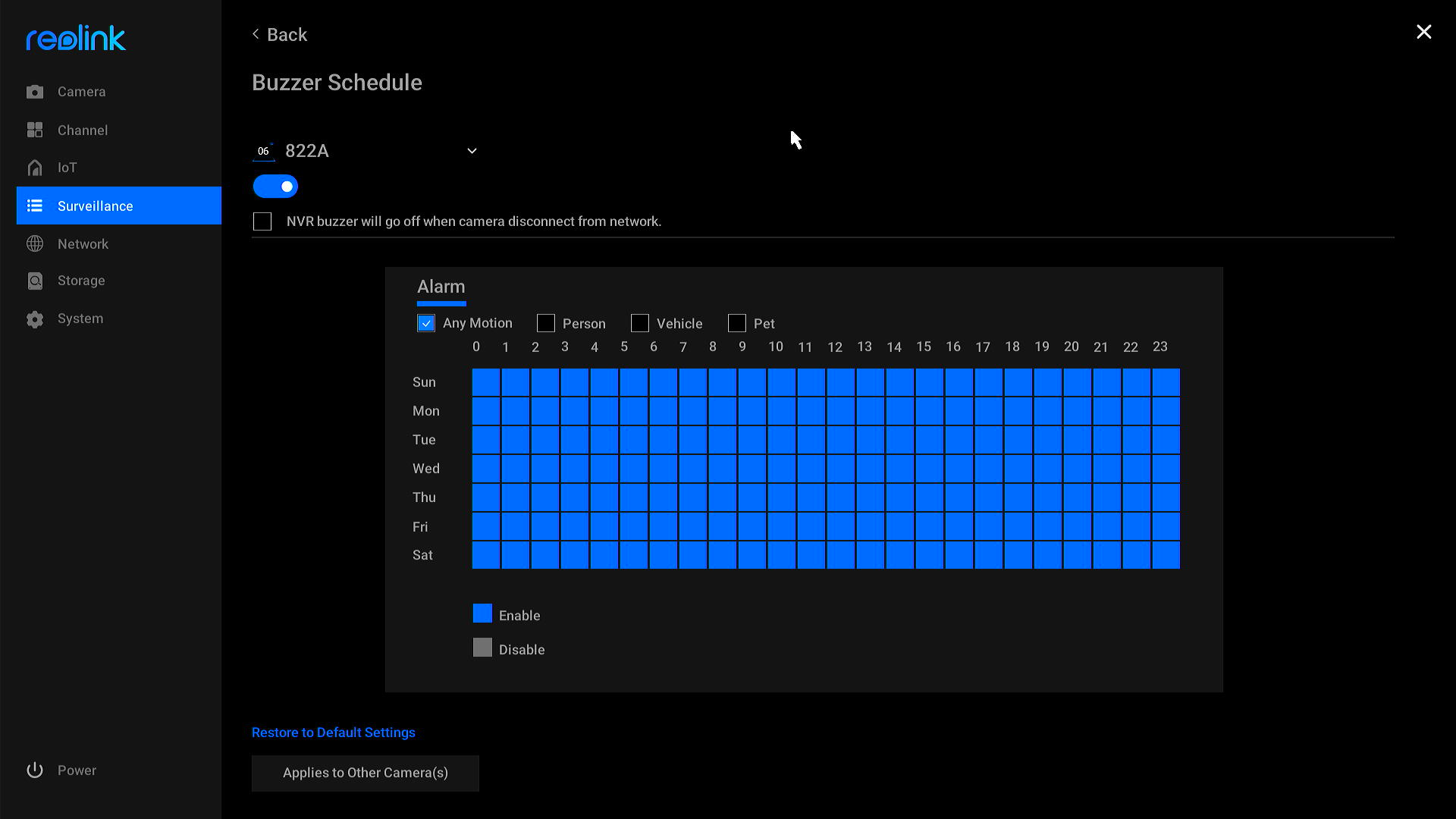Open Storage settings via sidebar icon
Screen dimensions: 1456x819
pyautogui.click(x=35, y=281)
